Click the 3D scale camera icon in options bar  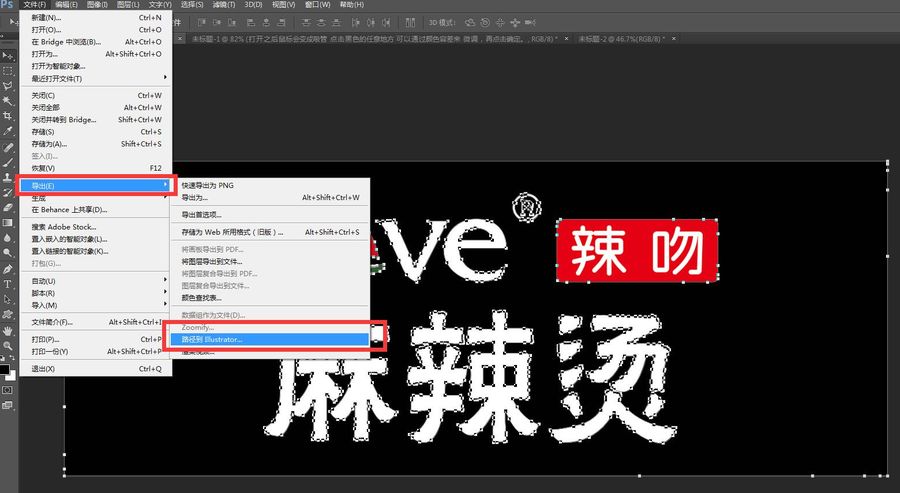click(530, 22)
